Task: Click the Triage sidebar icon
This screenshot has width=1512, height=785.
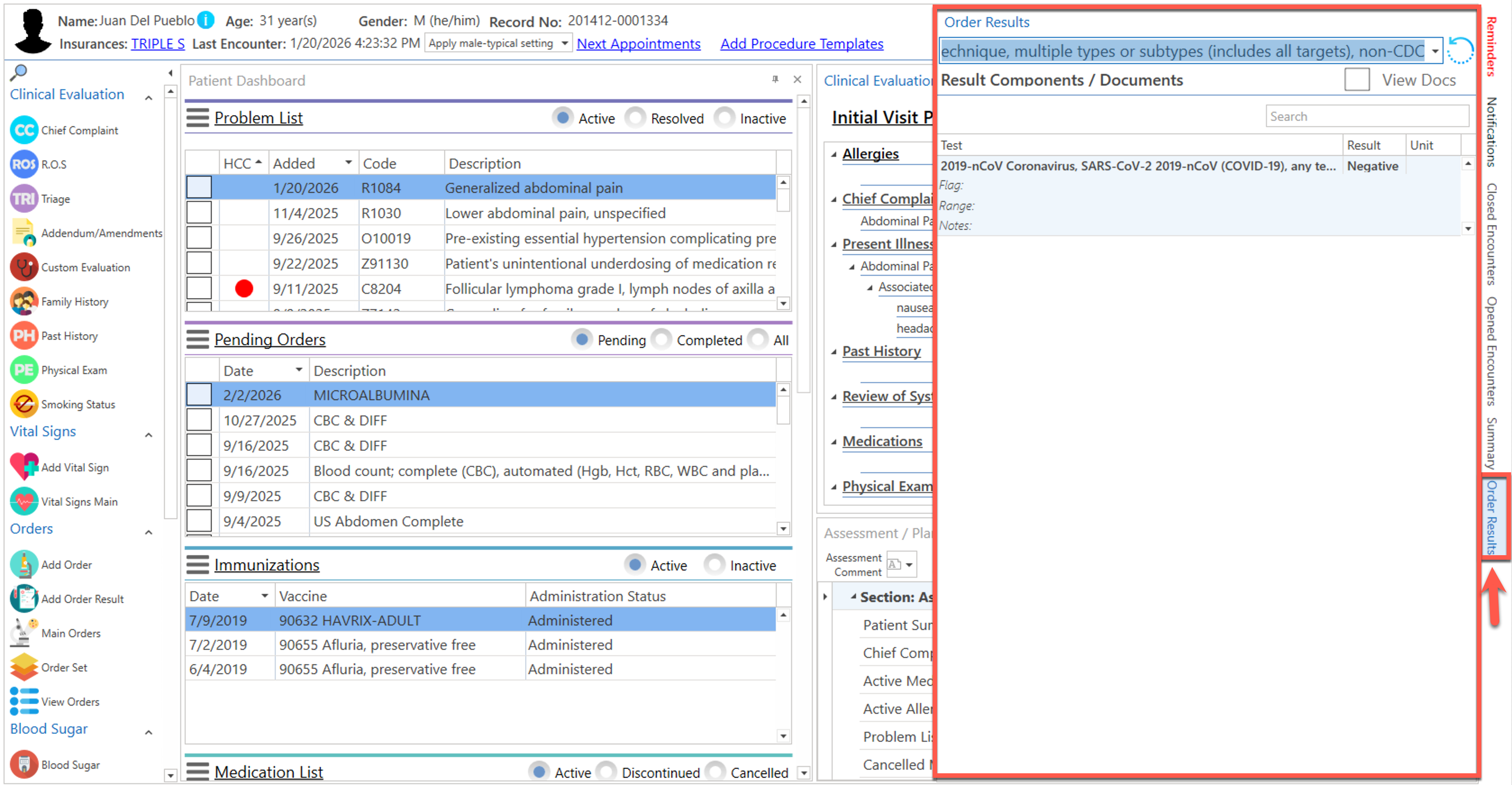Action: (24, 199)
